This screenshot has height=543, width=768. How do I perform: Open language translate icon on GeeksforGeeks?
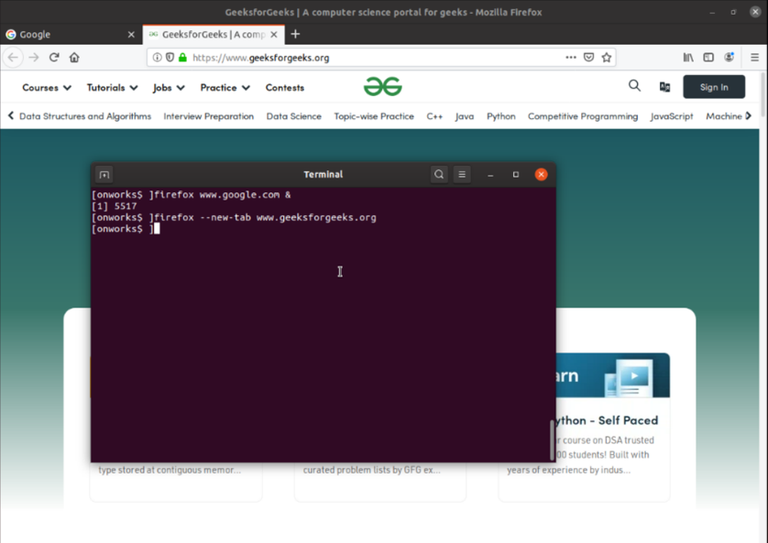pyautogui.click(x=665, y=87)
